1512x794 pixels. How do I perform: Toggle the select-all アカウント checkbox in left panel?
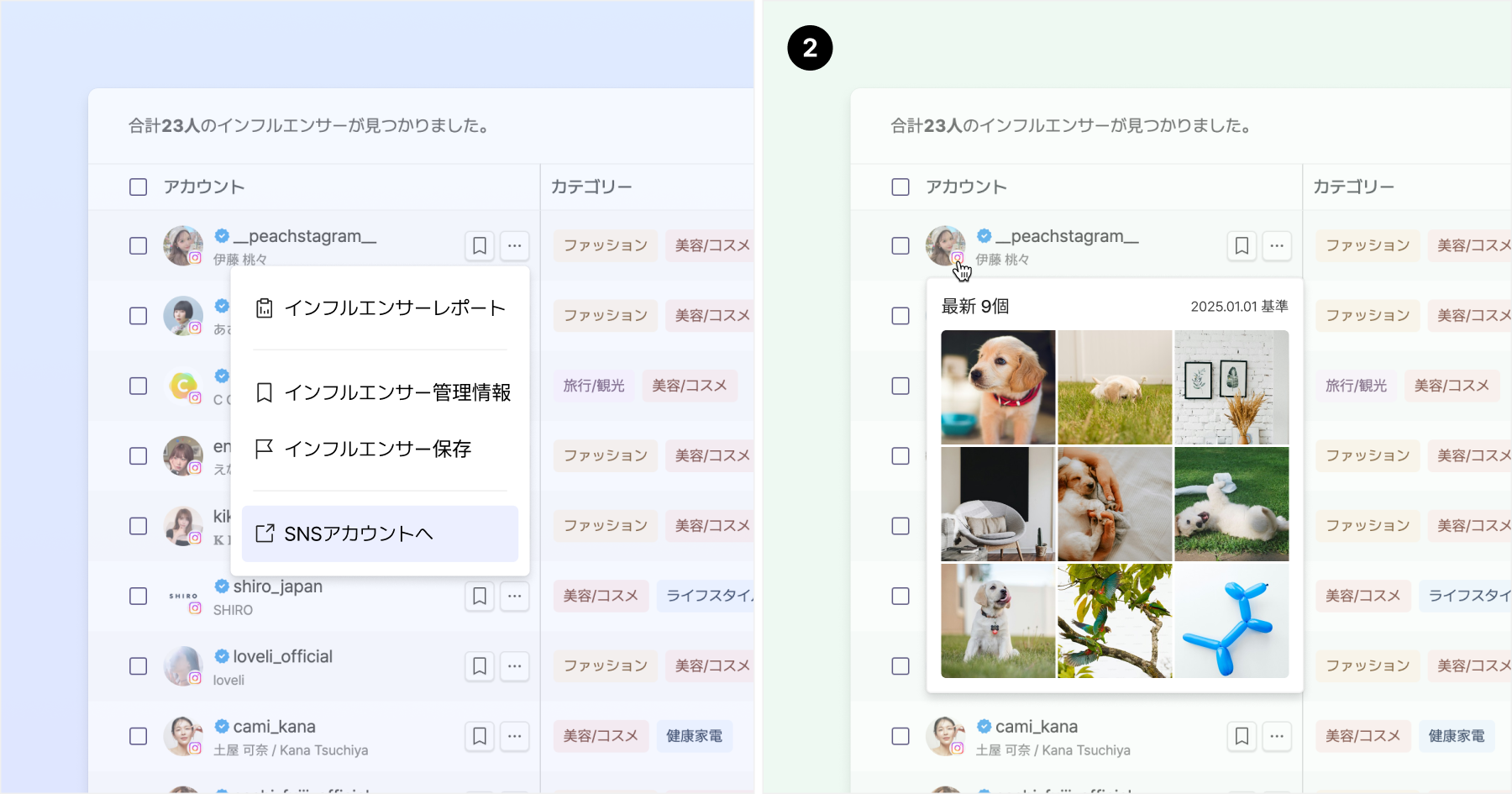(139, 187)
